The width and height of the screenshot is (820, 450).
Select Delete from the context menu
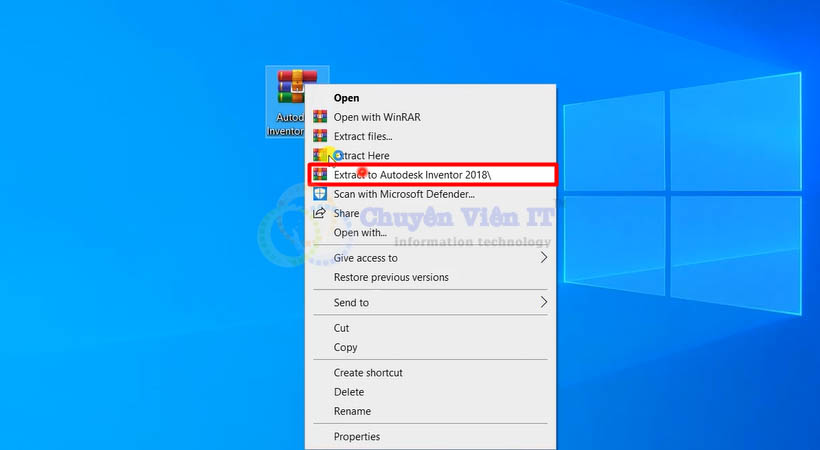pyautogui.click(x=349, y=392)
